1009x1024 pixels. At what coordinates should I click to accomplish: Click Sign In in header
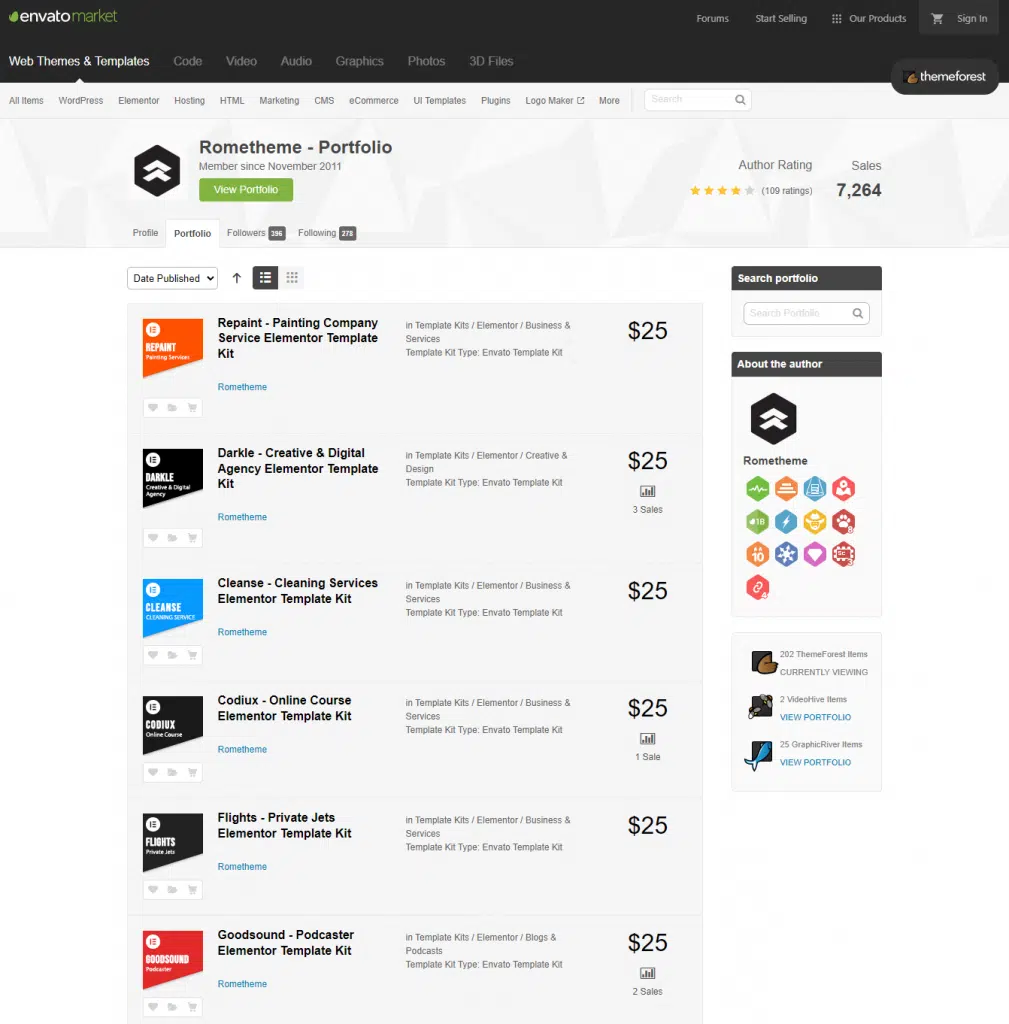[x=972, y=19]
